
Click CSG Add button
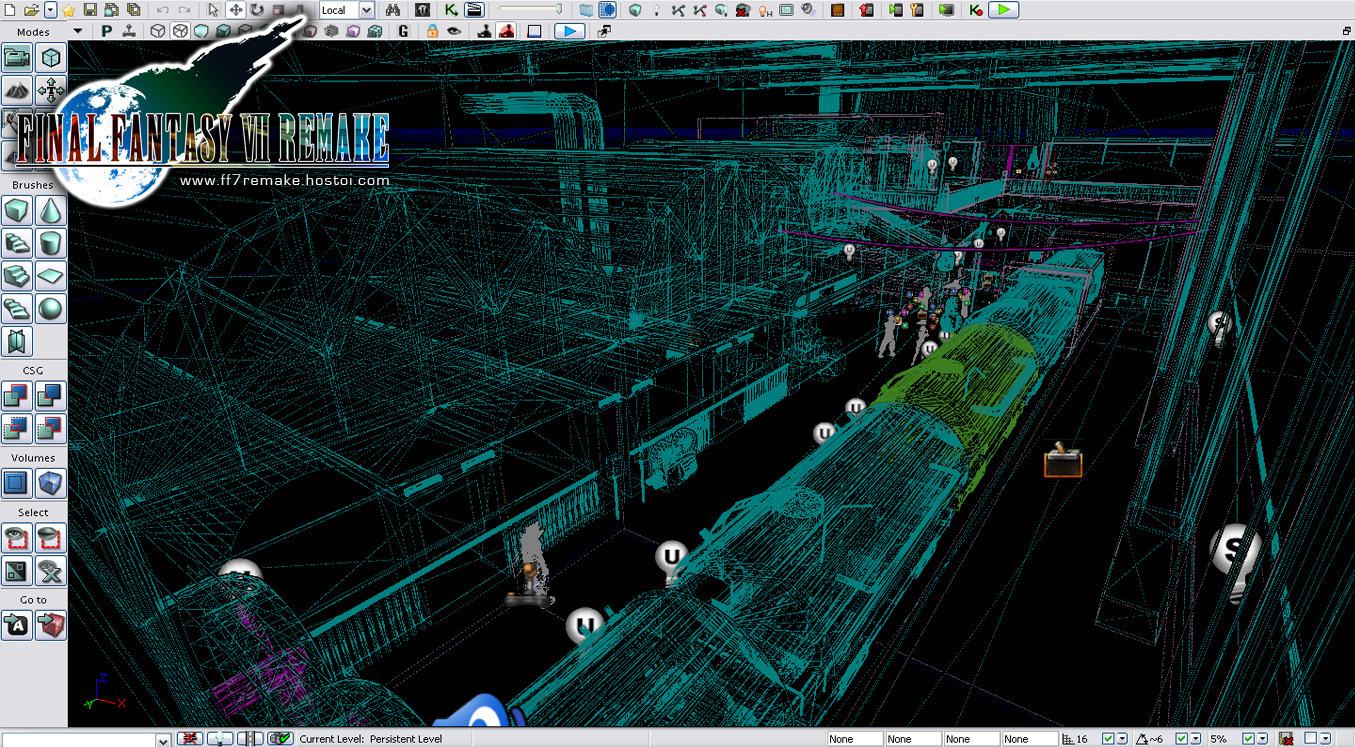18,395
